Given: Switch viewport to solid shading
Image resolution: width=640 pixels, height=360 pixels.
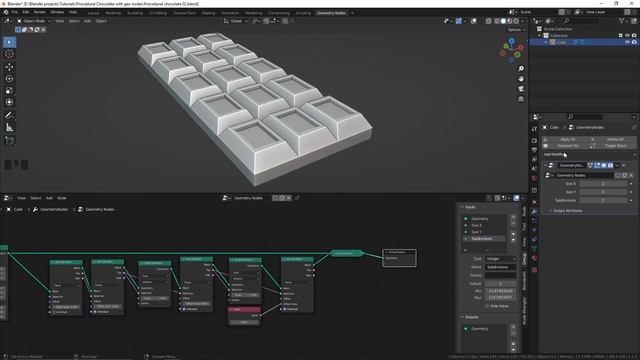Looking at the screenshot, I should coord(503,21).
